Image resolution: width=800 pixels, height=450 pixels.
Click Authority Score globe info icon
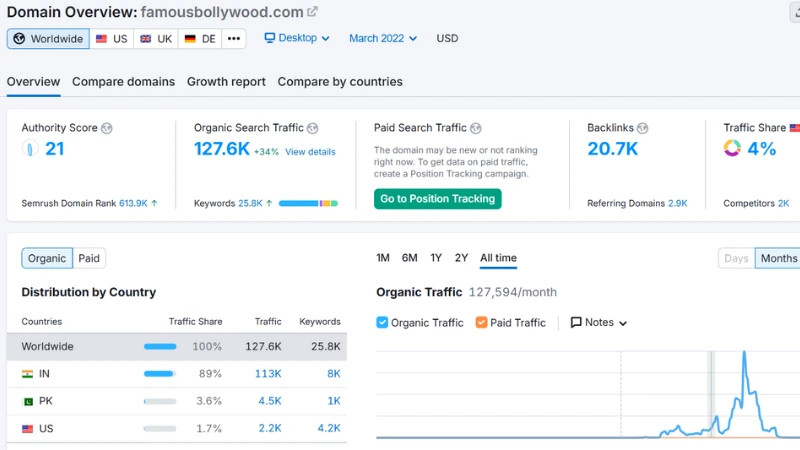[107, 128]
